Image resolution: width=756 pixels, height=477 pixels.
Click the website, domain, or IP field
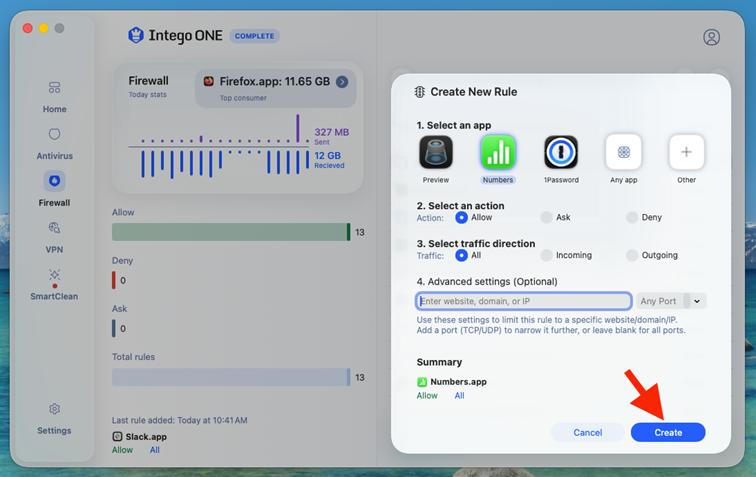pos(524,301)
